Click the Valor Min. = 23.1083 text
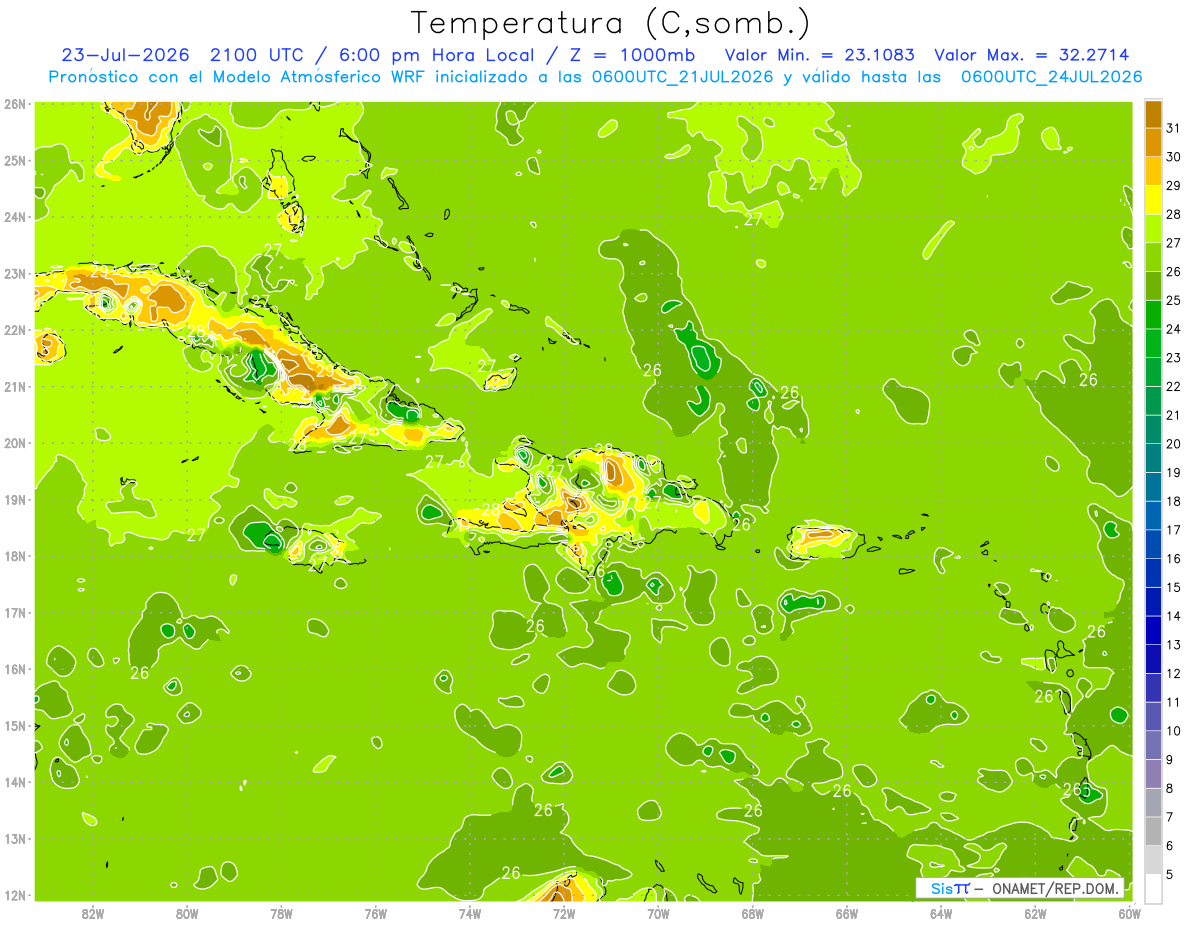Image resolution: width=1200 pixels, height=927 pixels. click(x=819, y=55)
